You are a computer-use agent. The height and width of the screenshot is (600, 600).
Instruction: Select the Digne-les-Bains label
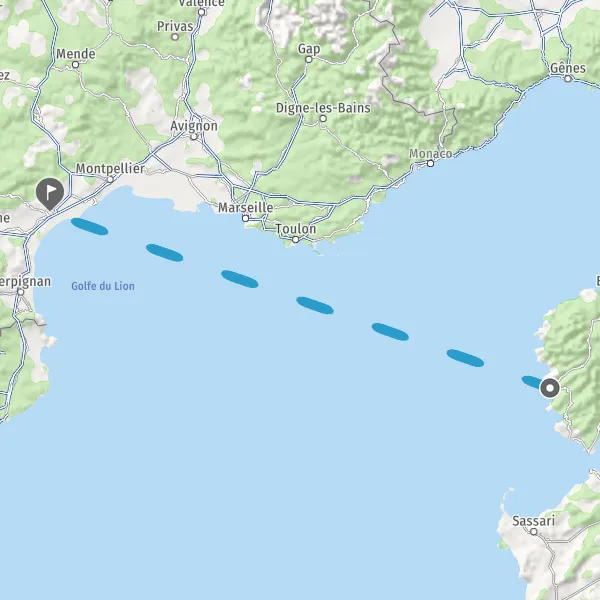[x=323, y=108]
